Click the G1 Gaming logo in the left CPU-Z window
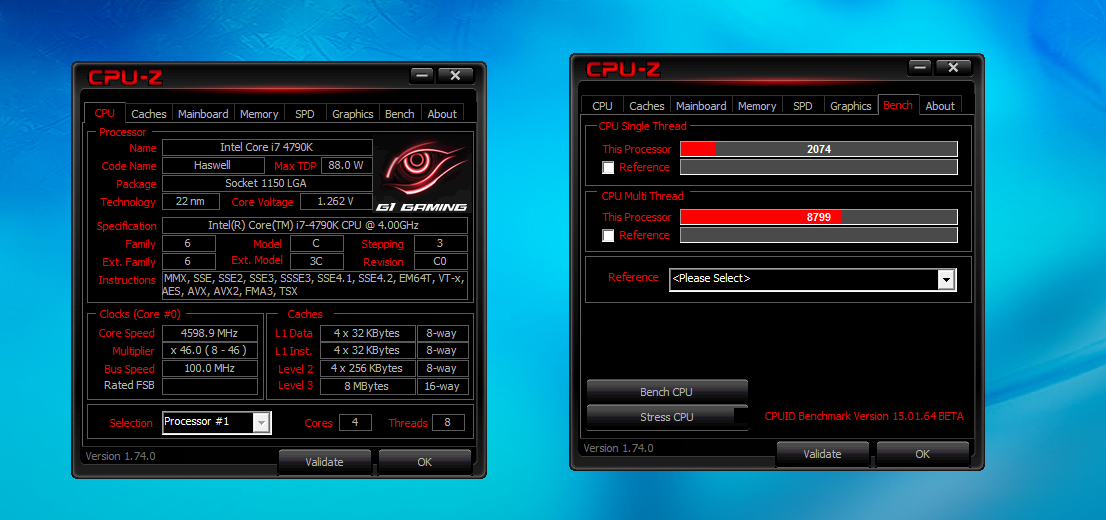The height and width of the screenshot is (520, 1106). pos(422,176)
